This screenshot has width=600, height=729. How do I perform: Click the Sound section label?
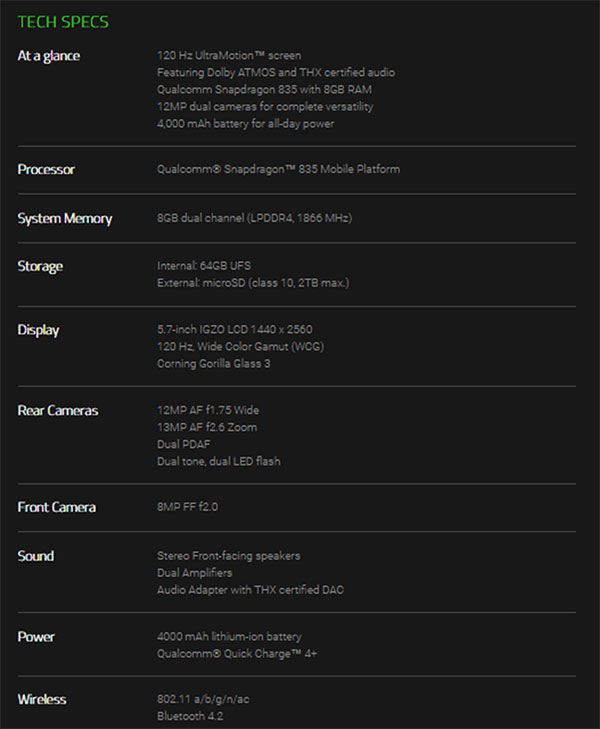point(36,555)
